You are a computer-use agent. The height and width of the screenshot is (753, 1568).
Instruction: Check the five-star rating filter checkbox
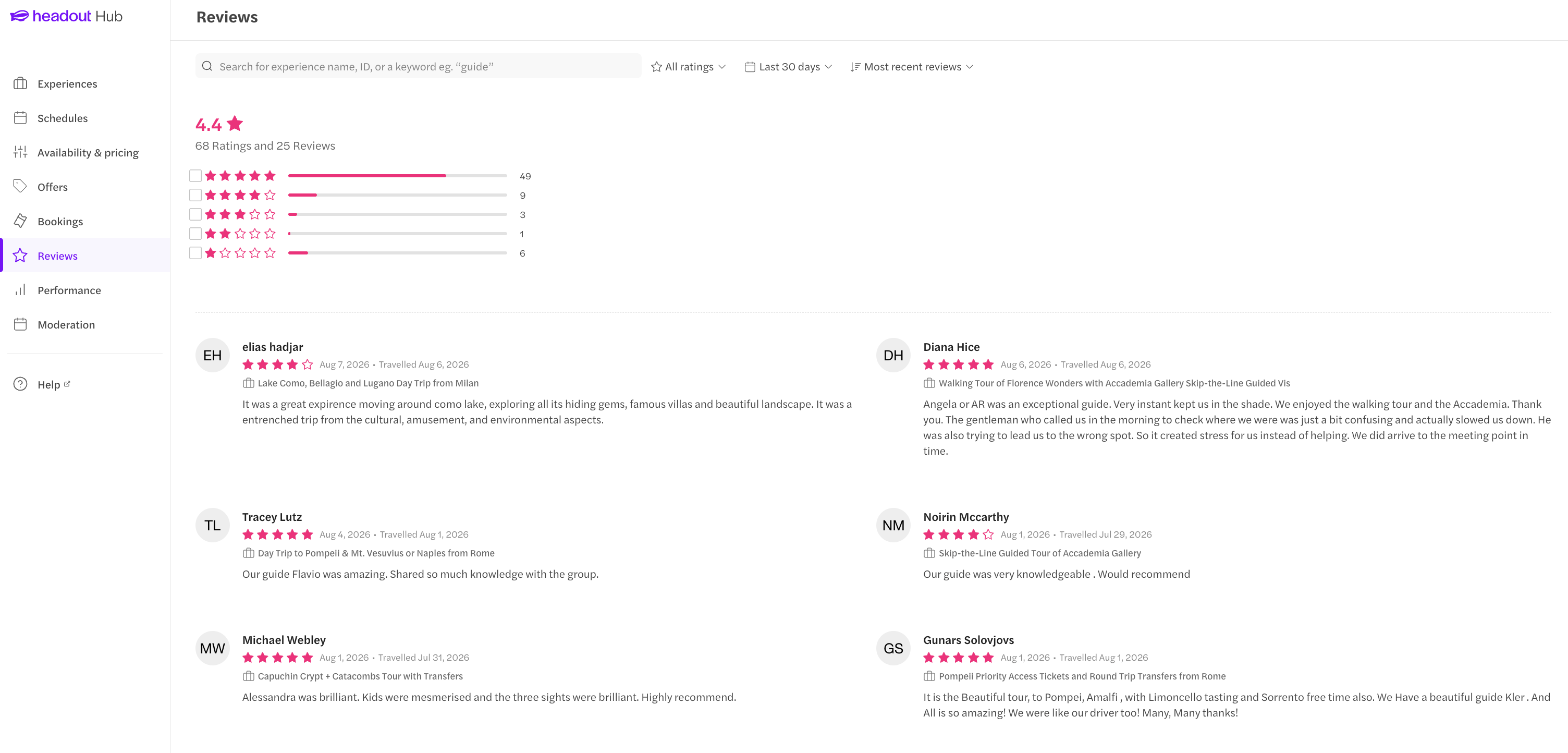click(195, 176)
